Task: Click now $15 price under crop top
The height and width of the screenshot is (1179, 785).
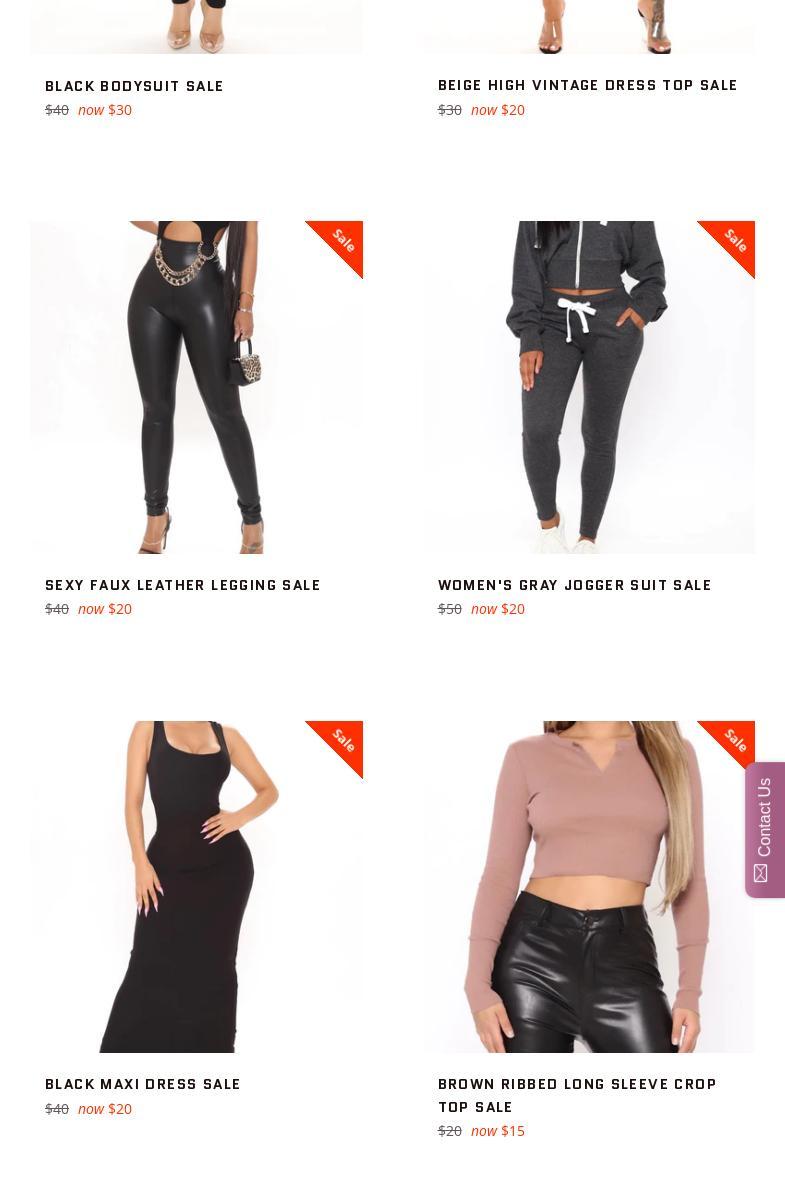Action: (x=498, y=1131)
